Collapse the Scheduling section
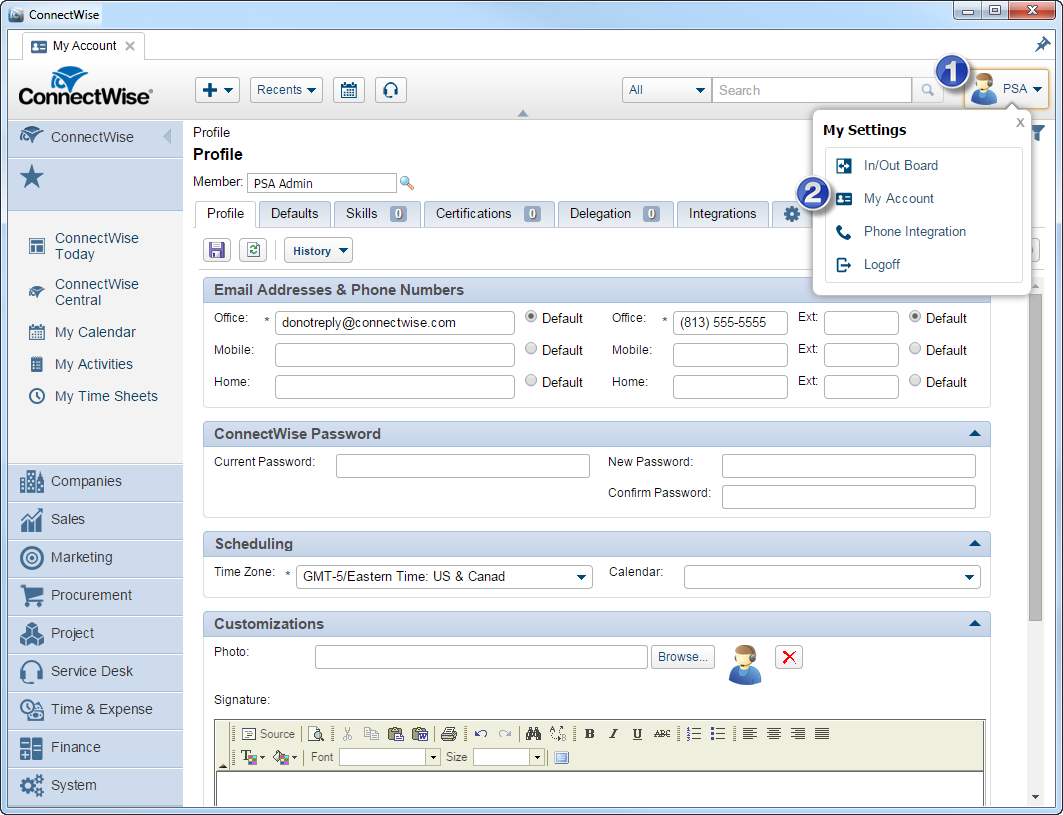 [x=975, y=543]
